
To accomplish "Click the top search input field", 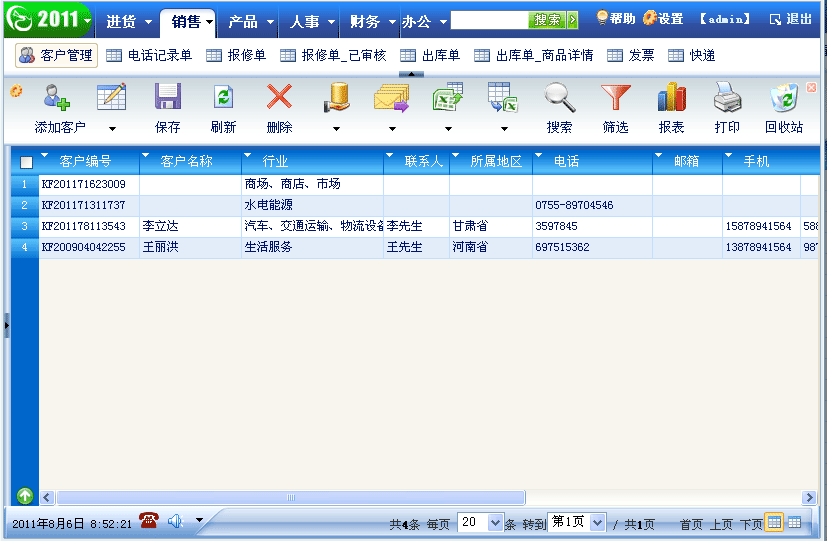I will (489, 20).
